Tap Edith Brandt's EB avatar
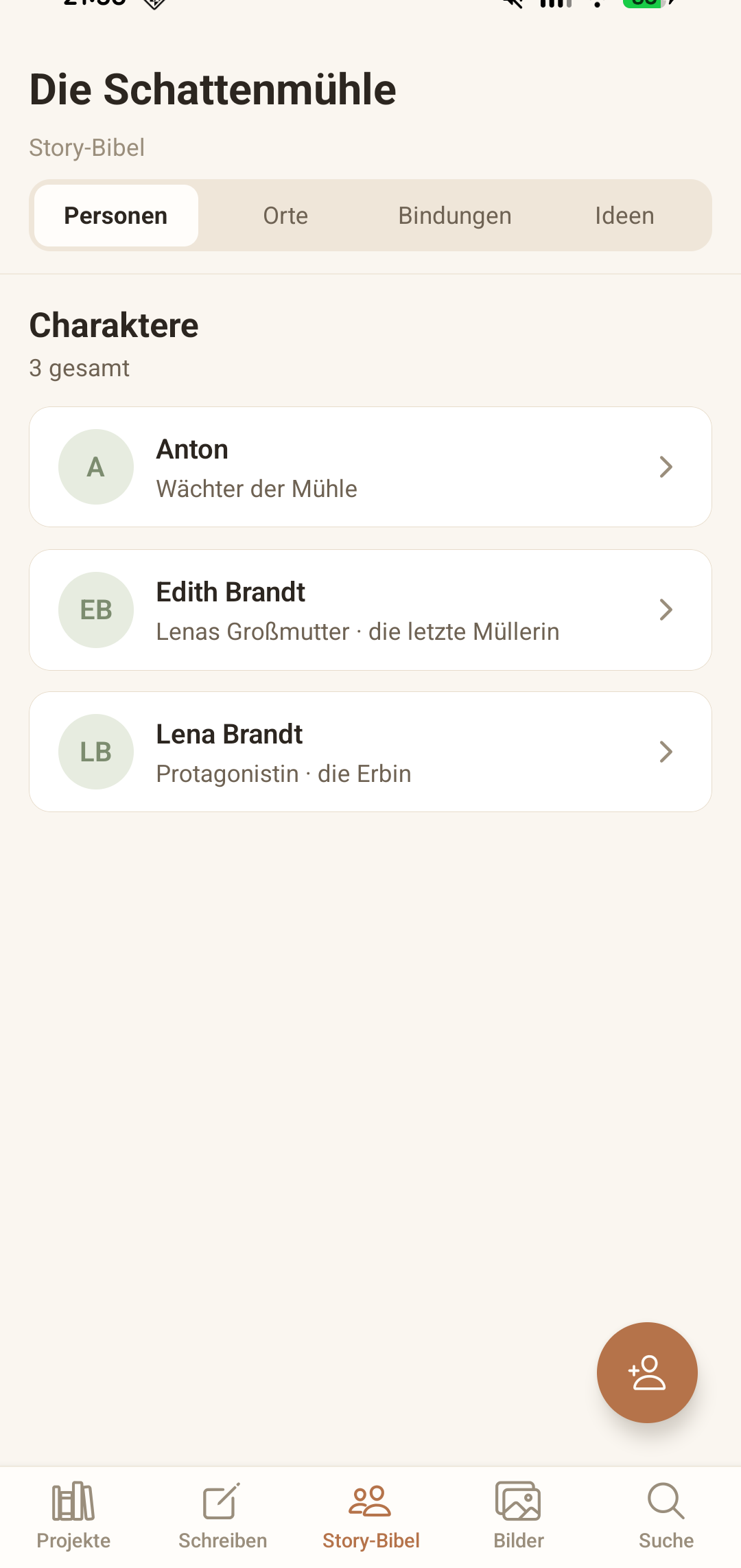Image resolution: width=741 pixels, height=1568 pixels. (96, 610)
